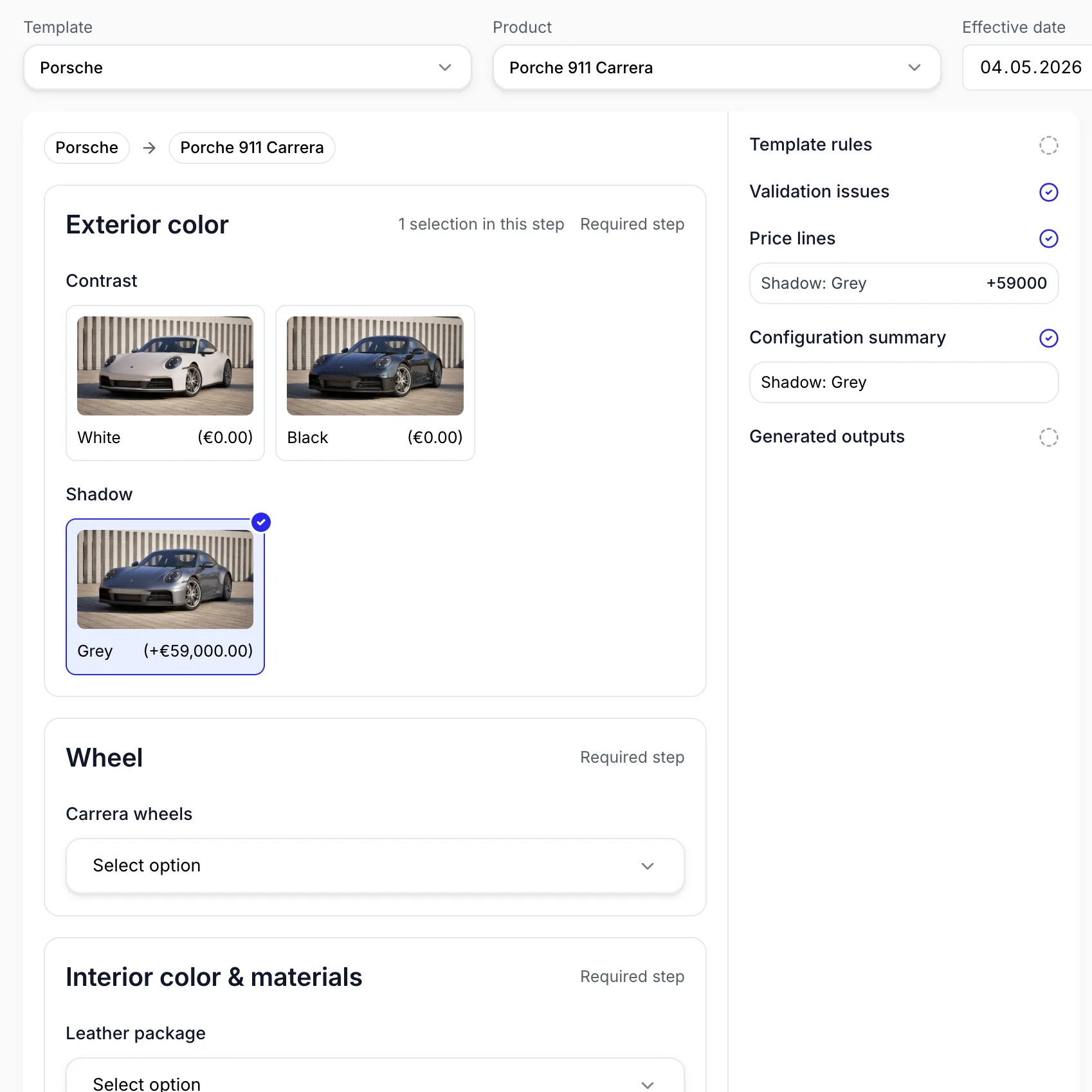Select the White exterior color card

(x=165, y=383)
